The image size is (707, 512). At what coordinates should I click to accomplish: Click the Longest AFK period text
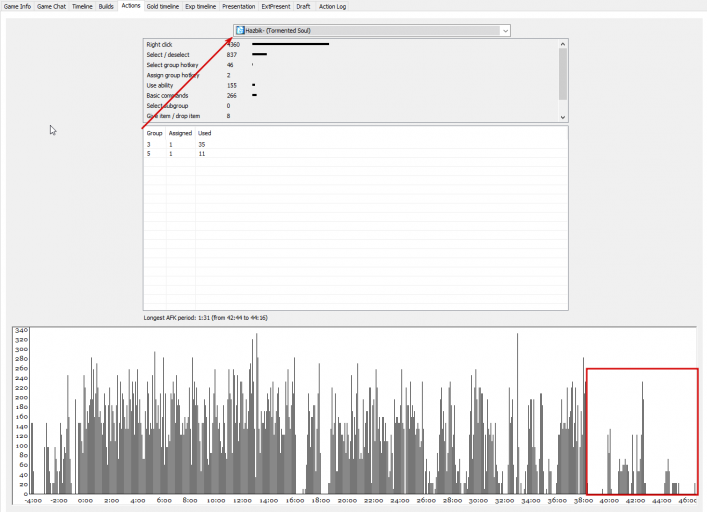206,318
